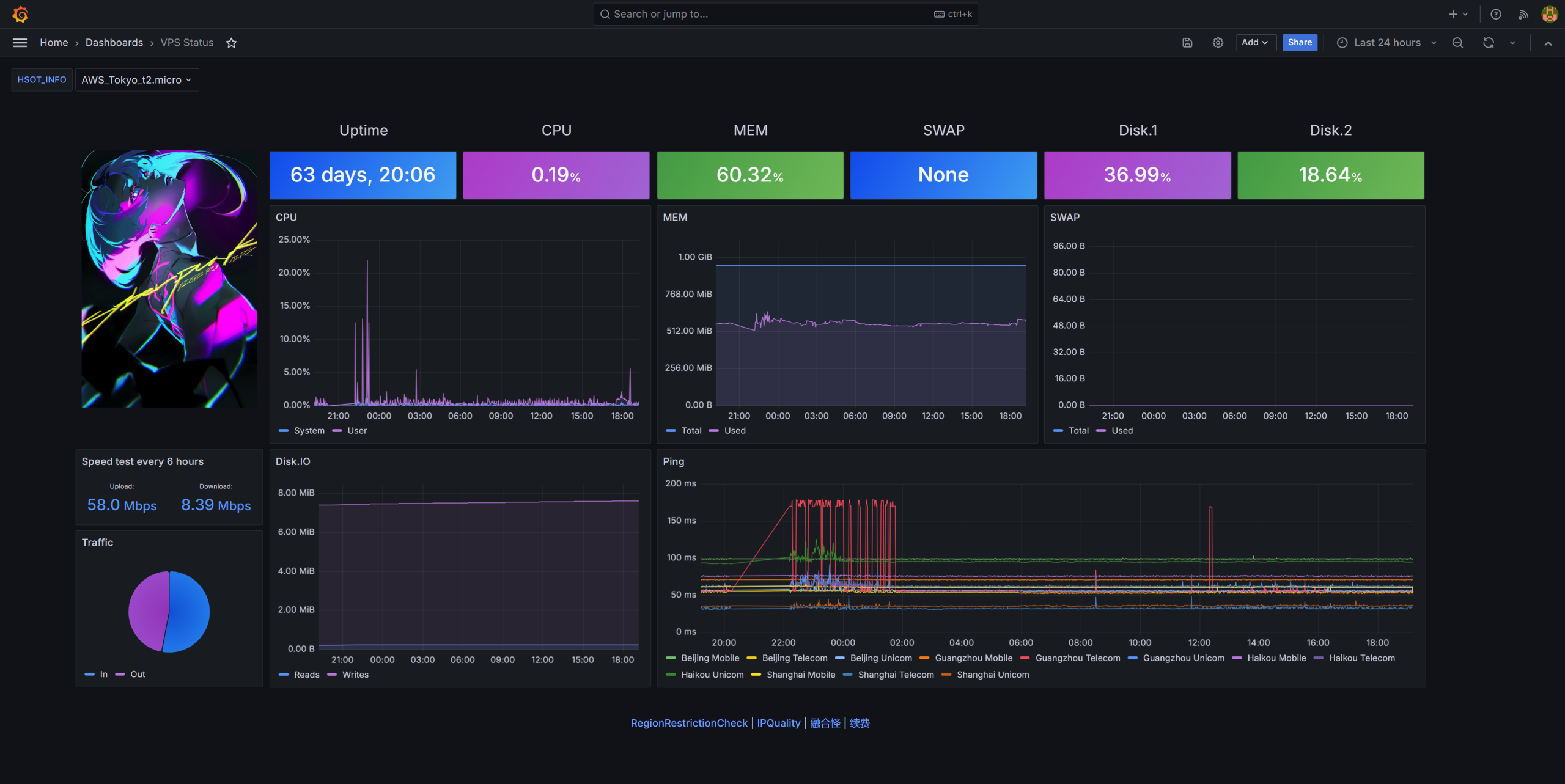Click the plus new item icon
Viewport: 1565px width, 784px height.
(x=1458, y=14)
